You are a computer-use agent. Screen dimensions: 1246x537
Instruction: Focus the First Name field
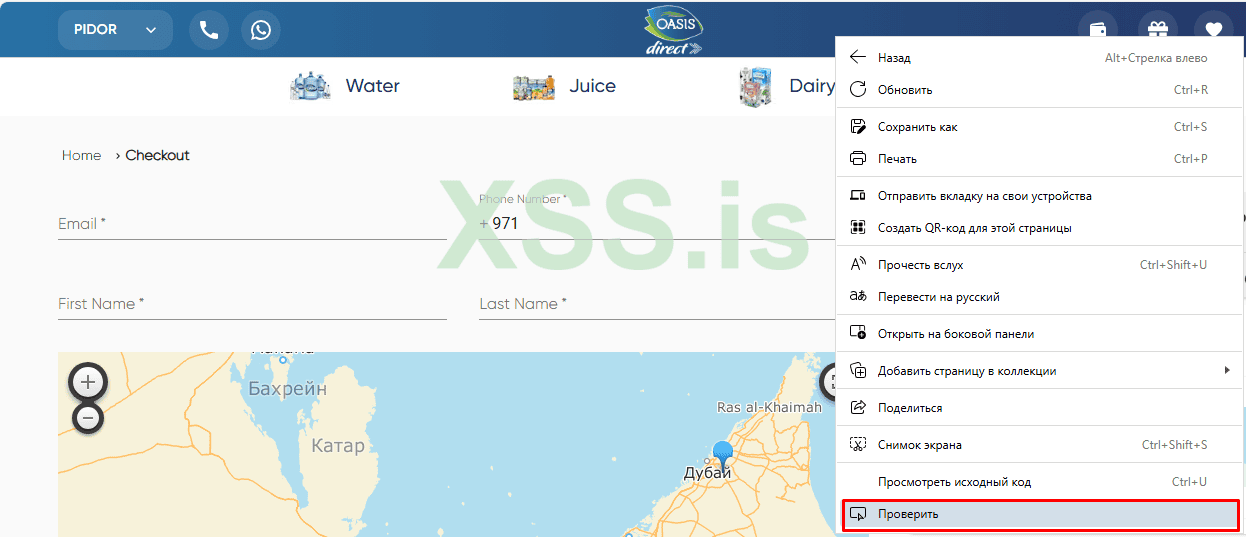click(252, 304)
